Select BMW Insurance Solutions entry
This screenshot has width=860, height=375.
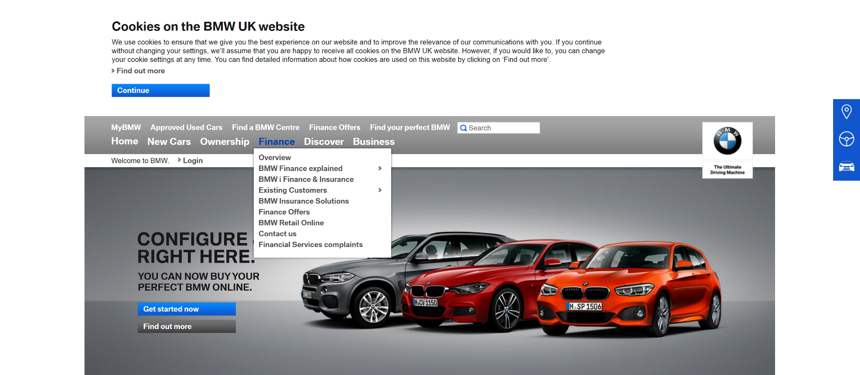[303, 201]
